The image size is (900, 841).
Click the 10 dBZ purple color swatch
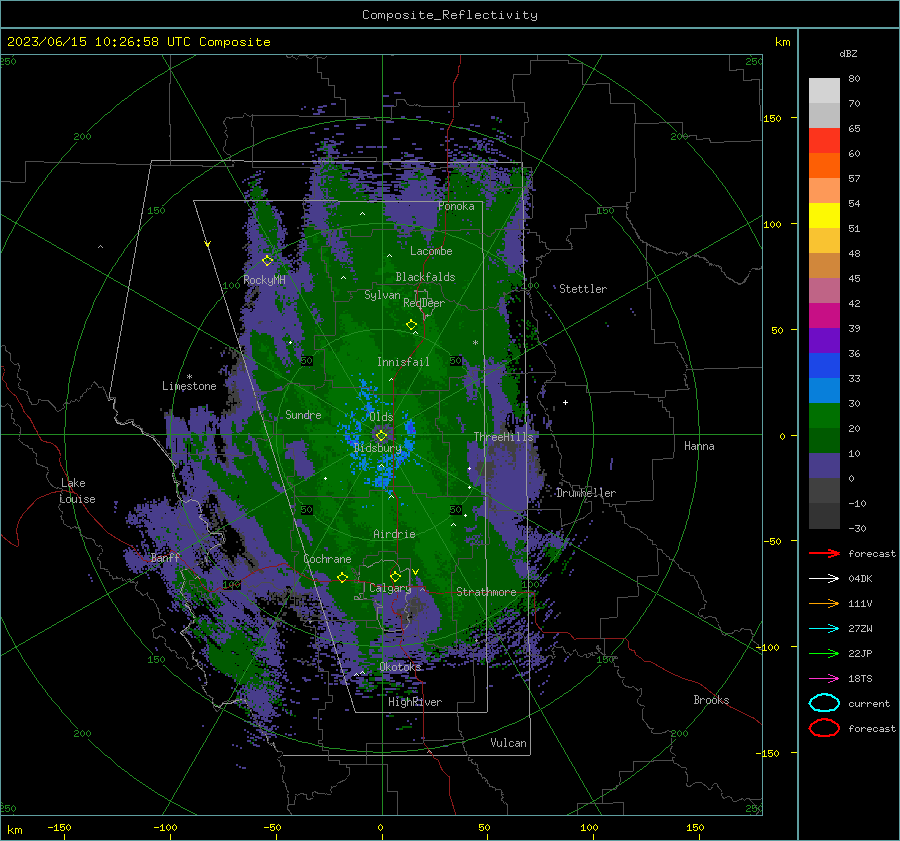(x=824, y=465)
